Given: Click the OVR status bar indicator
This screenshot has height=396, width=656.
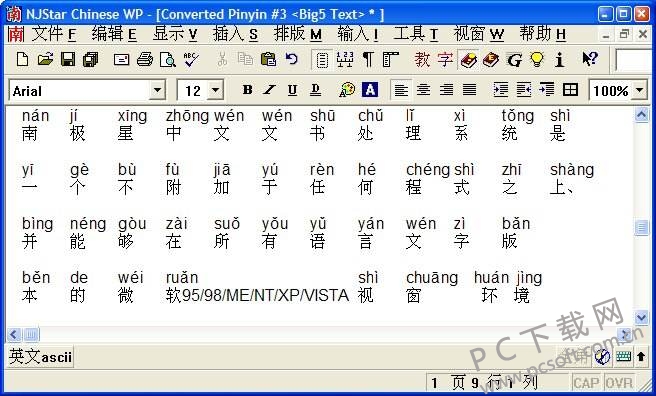Looking at the screenshot, I should tap(619, 383).
